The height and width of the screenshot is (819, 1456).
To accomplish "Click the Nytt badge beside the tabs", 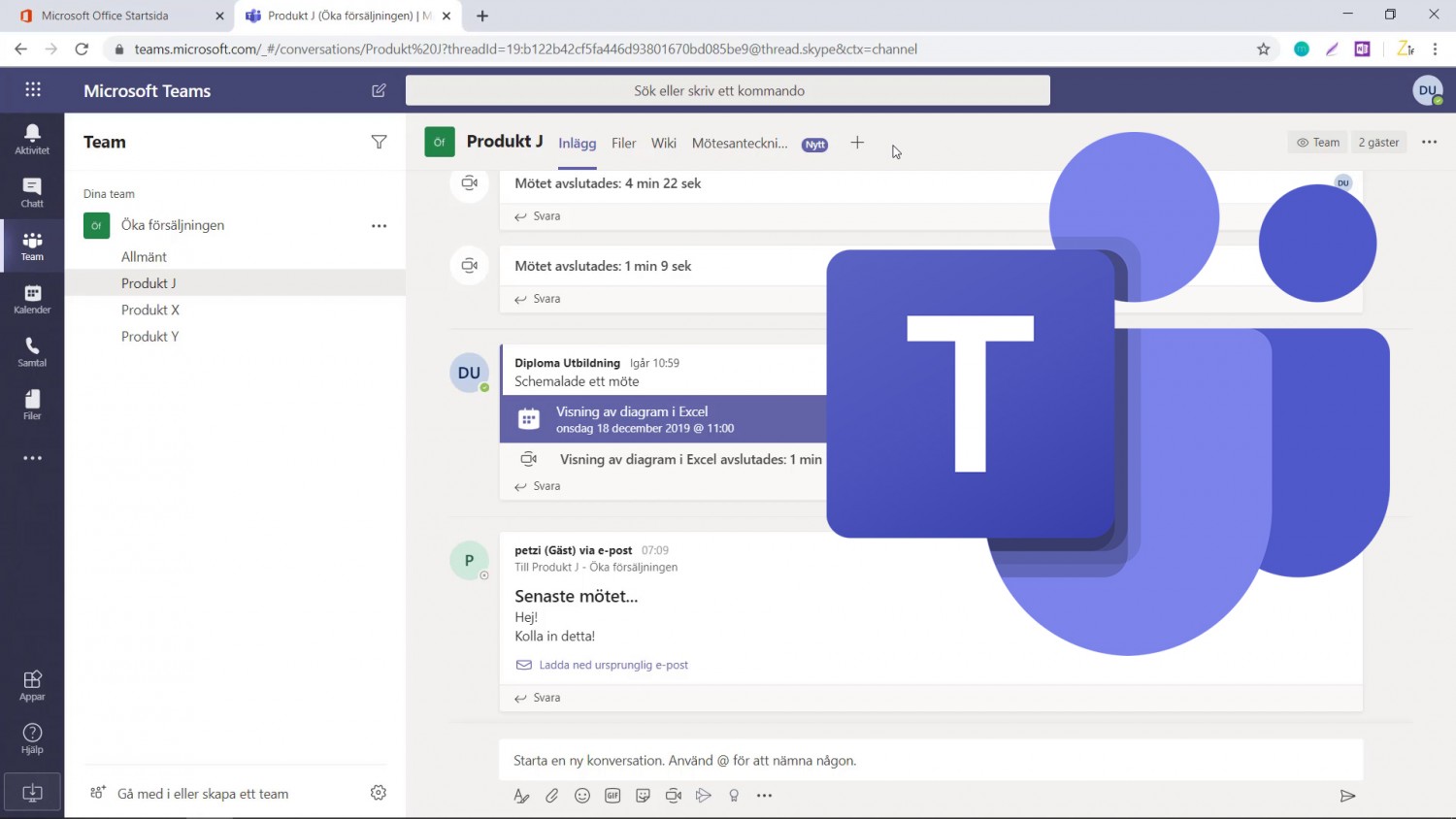I will (x=814, y=145).
